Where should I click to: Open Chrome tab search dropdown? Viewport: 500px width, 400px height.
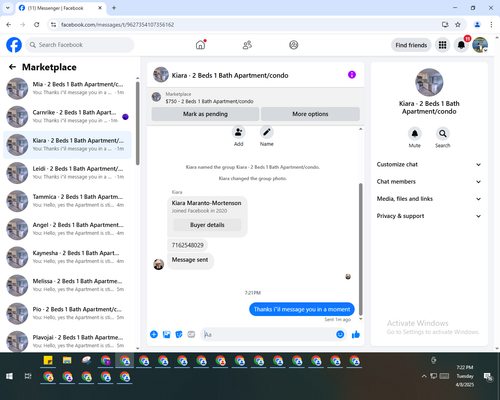tap(8, 8)
